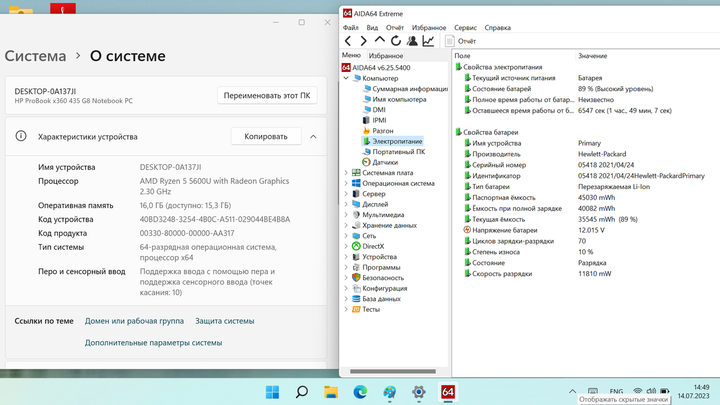Viewport: 720px width, 405px height.
Task: Open the user icon in AIDA64 toolbar
Action: pyautogui.click(x=412, y=41)
